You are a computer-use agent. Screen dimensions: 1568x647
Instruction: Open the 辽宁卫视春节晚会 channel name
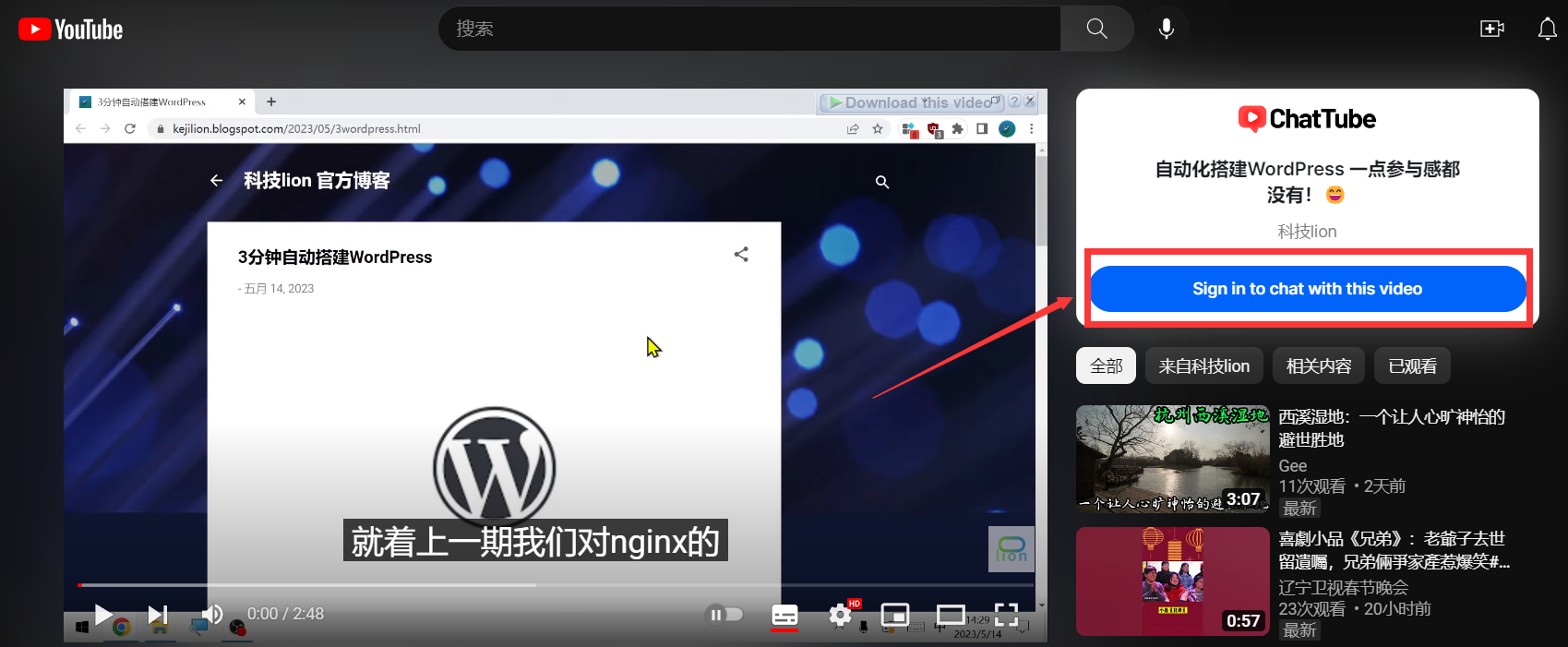pyautogui.click(x=1343, y=588)
